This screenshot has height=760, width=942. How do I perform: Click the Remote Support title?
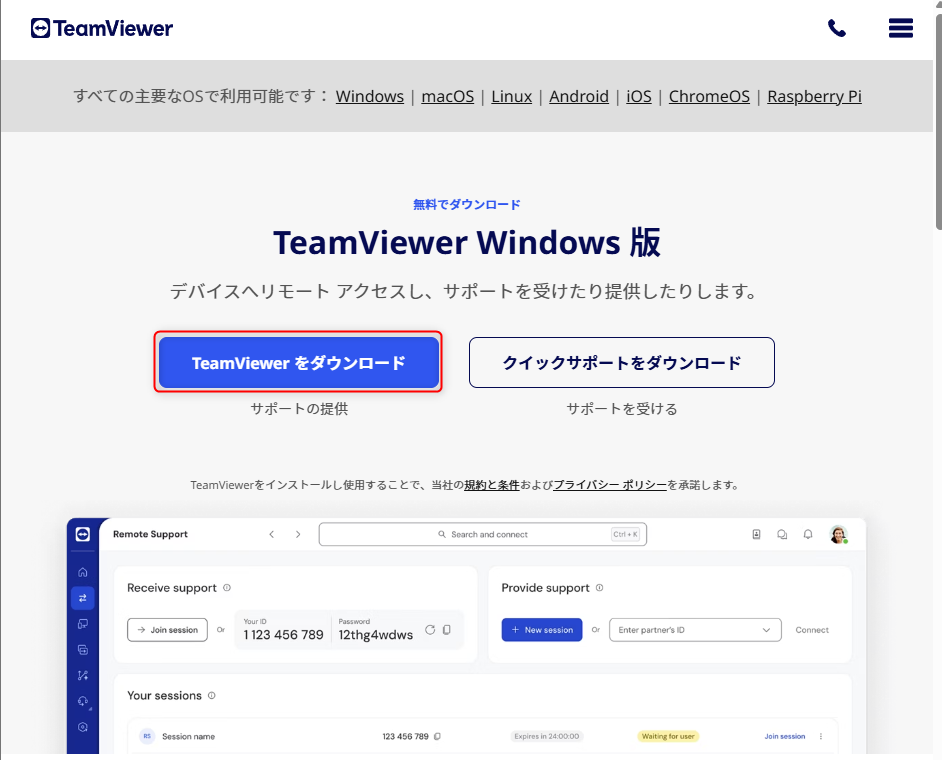click(150, 534)
